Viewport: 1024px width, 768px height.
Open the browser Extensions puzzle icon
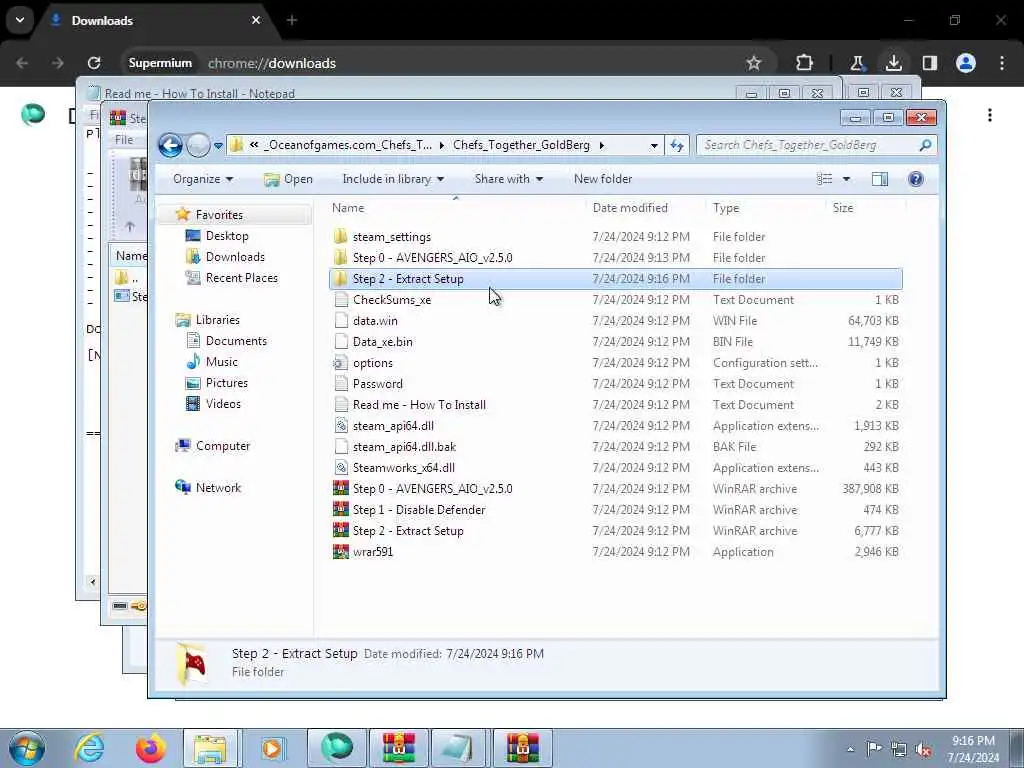tap(804, 63)
